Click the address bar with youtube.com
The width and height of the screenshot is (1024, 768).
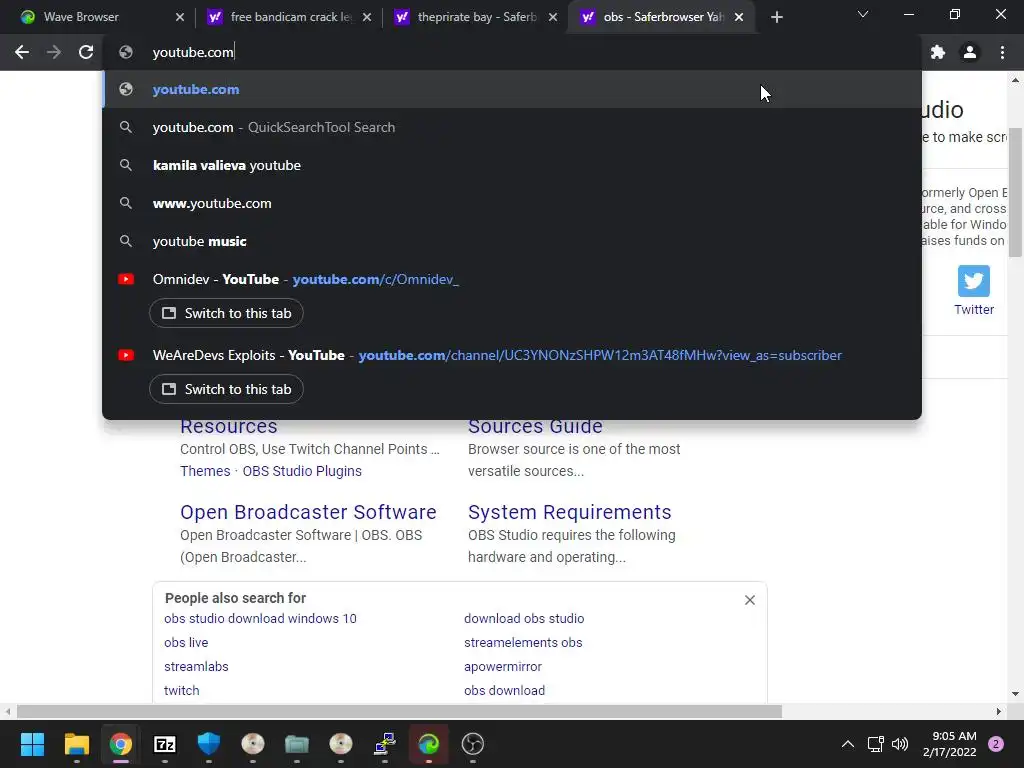[x=512, y=52]
